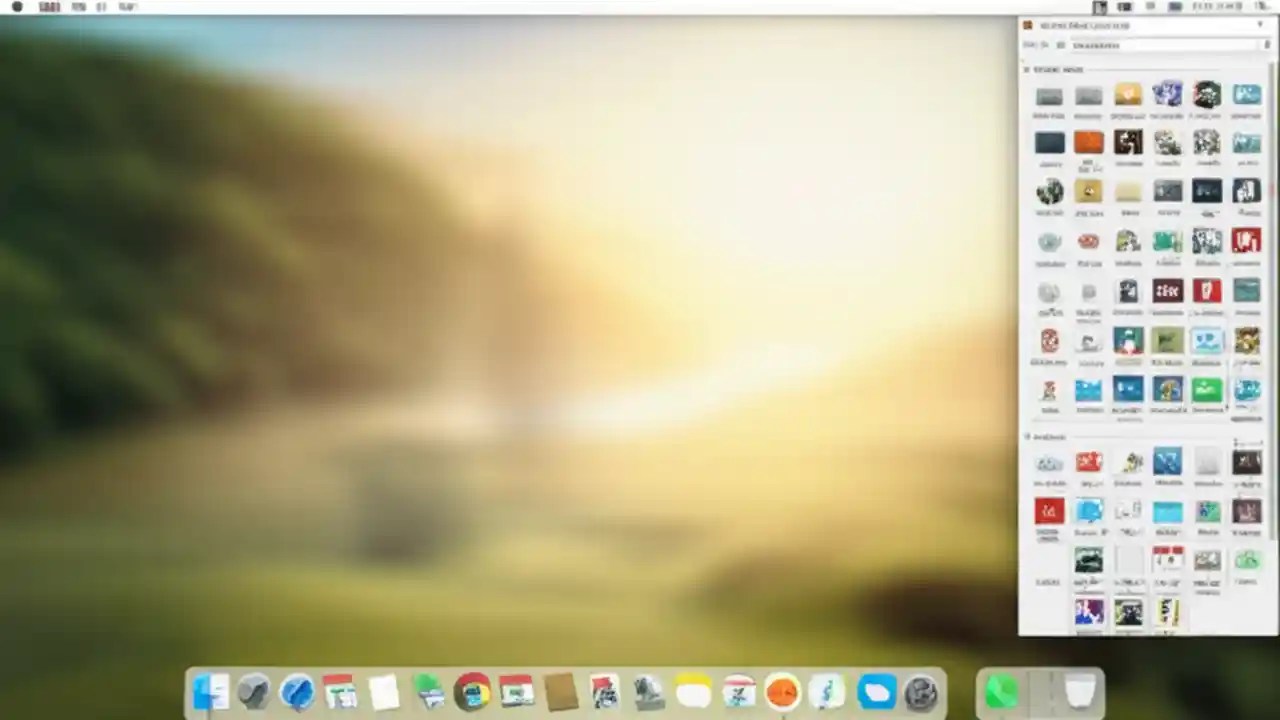This screenshot has height=720, width=1280.
Task: Toggle the grid view icon beside the search field
Action: pos(1060,45)
